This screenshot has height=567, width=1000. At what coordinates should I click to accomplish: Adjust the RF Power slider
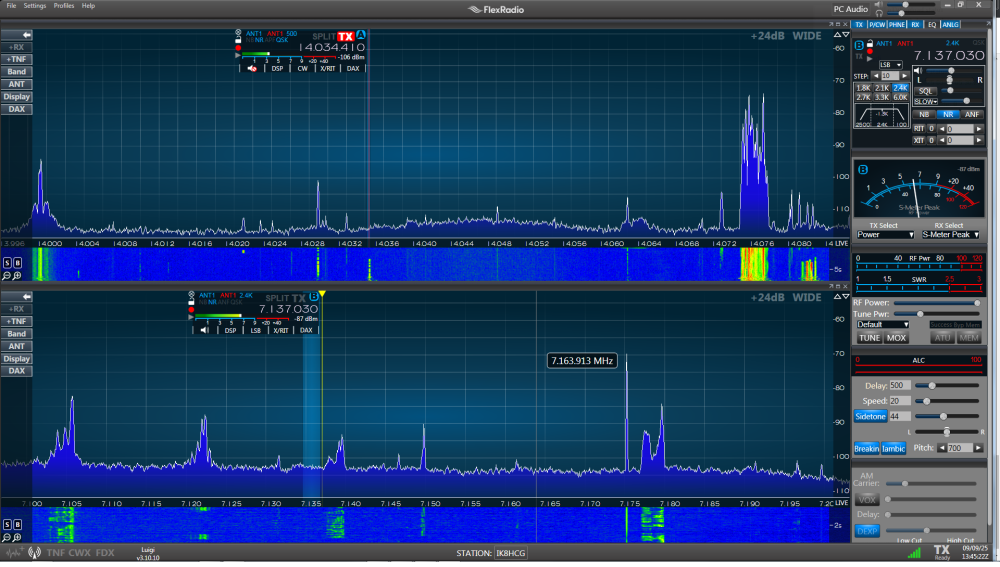pyautogui.click(x=936, y=303)
